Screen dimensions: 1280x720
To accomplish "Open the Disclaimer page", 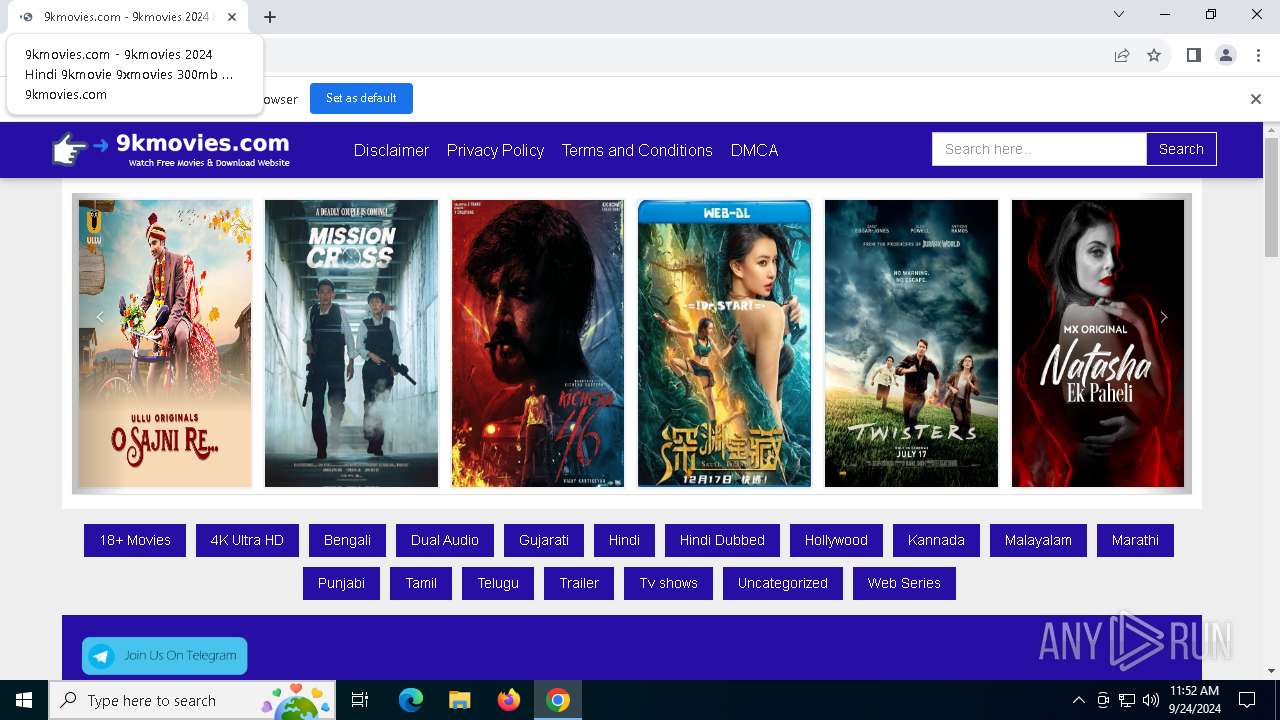I will [x=391, y=150].
